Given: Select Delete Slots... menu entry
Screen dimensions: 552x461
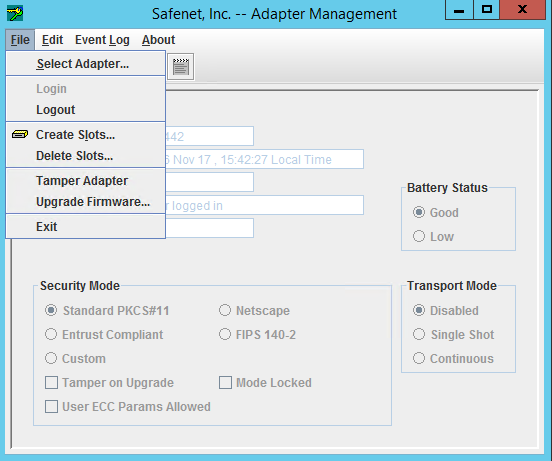Looking at the screenshot, I should [86, 156].
